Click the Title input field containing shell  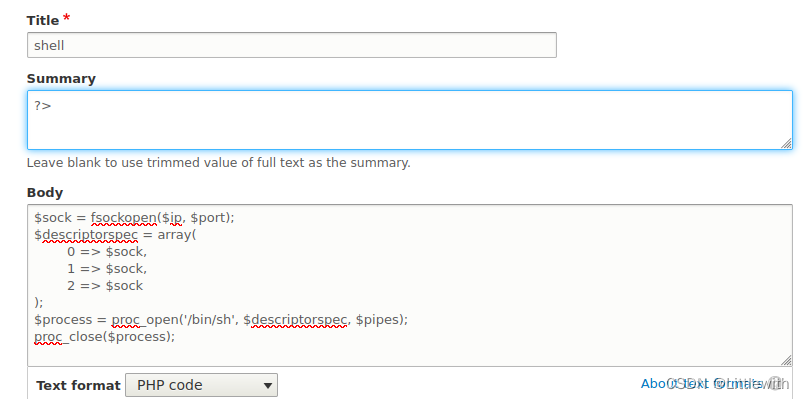pyautogui.click(x=291, y=45)
